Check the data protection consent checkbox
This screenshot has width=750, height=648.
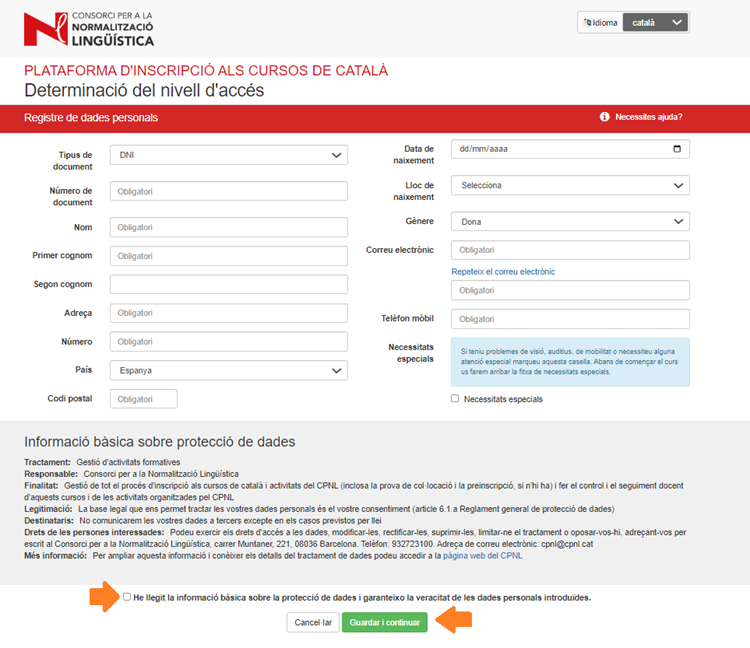[x=127, y=597]
